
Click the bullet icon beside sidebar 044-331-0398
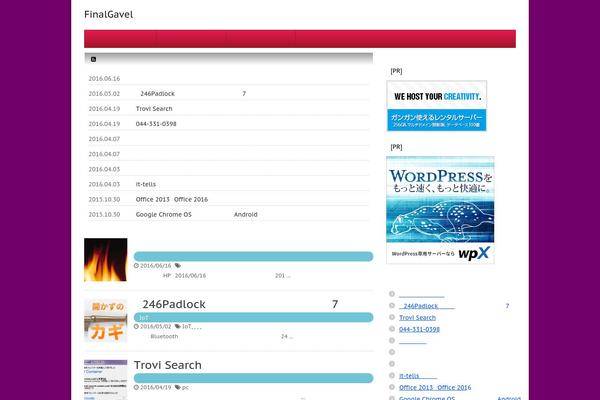pos(392,329)
